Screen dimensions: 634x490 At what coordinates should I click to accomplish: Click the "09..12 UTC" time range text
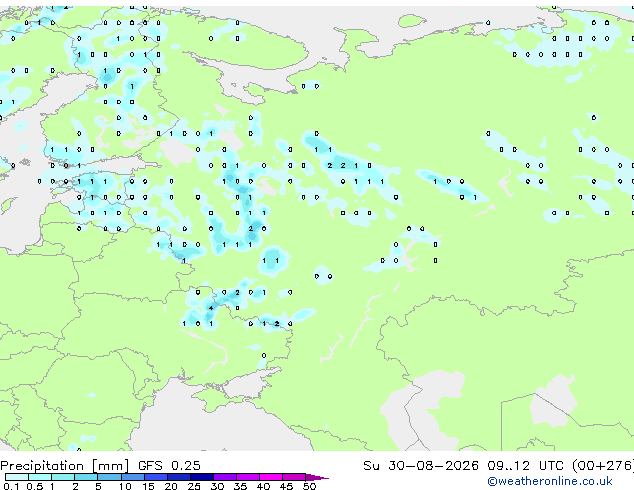pos(525,466)
